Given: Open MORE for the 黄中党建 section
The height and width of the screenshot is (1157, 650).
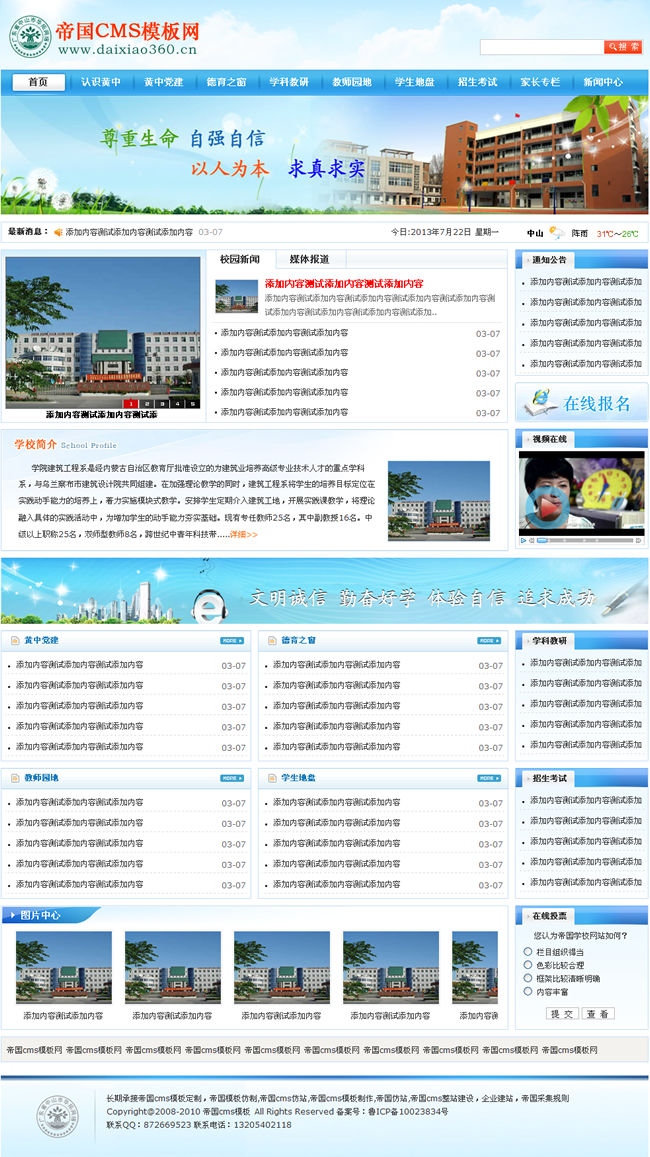Looking at the screenshot, I should [x=232, y=640].
